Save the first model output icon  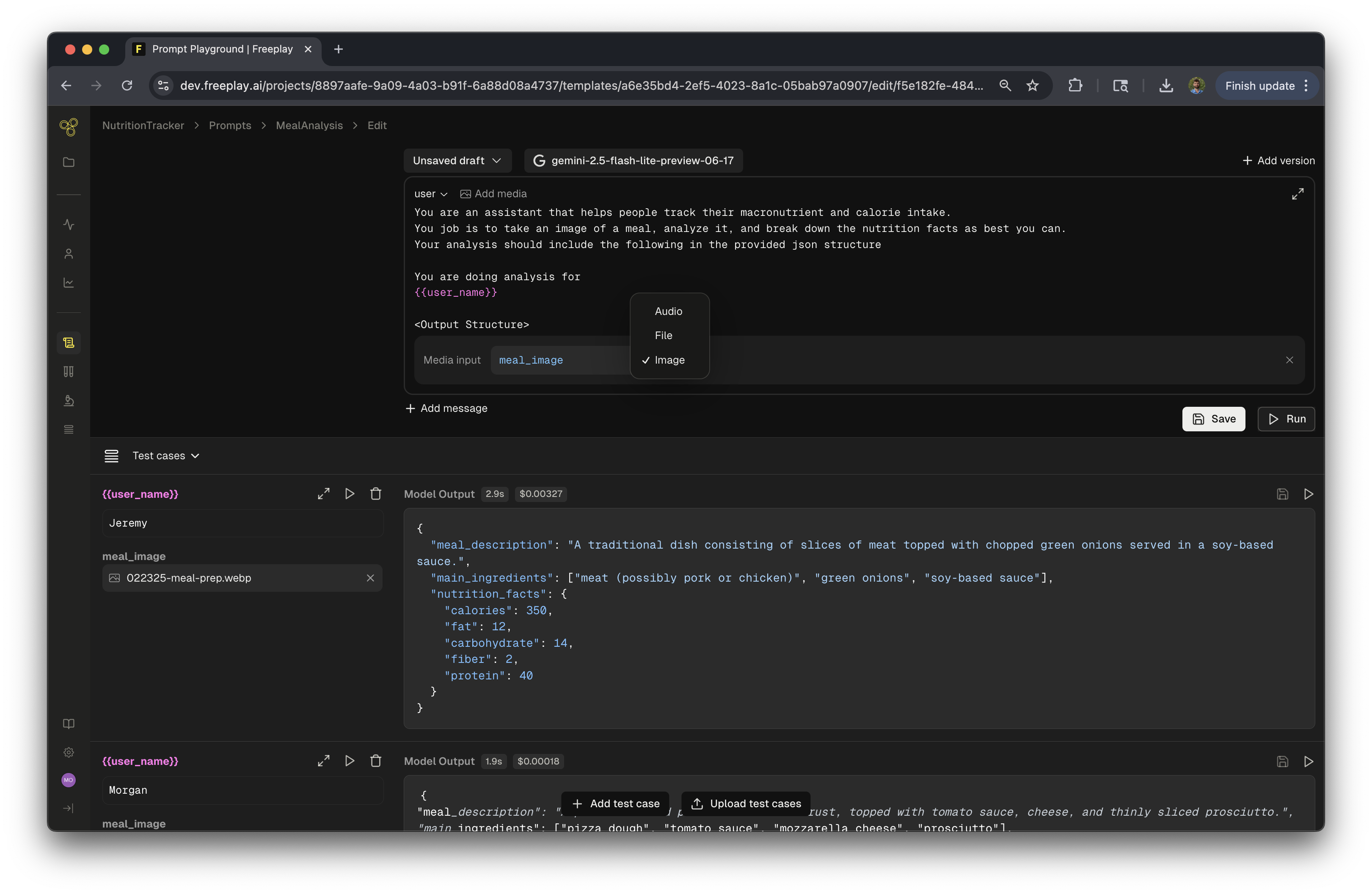point(1282,494)
